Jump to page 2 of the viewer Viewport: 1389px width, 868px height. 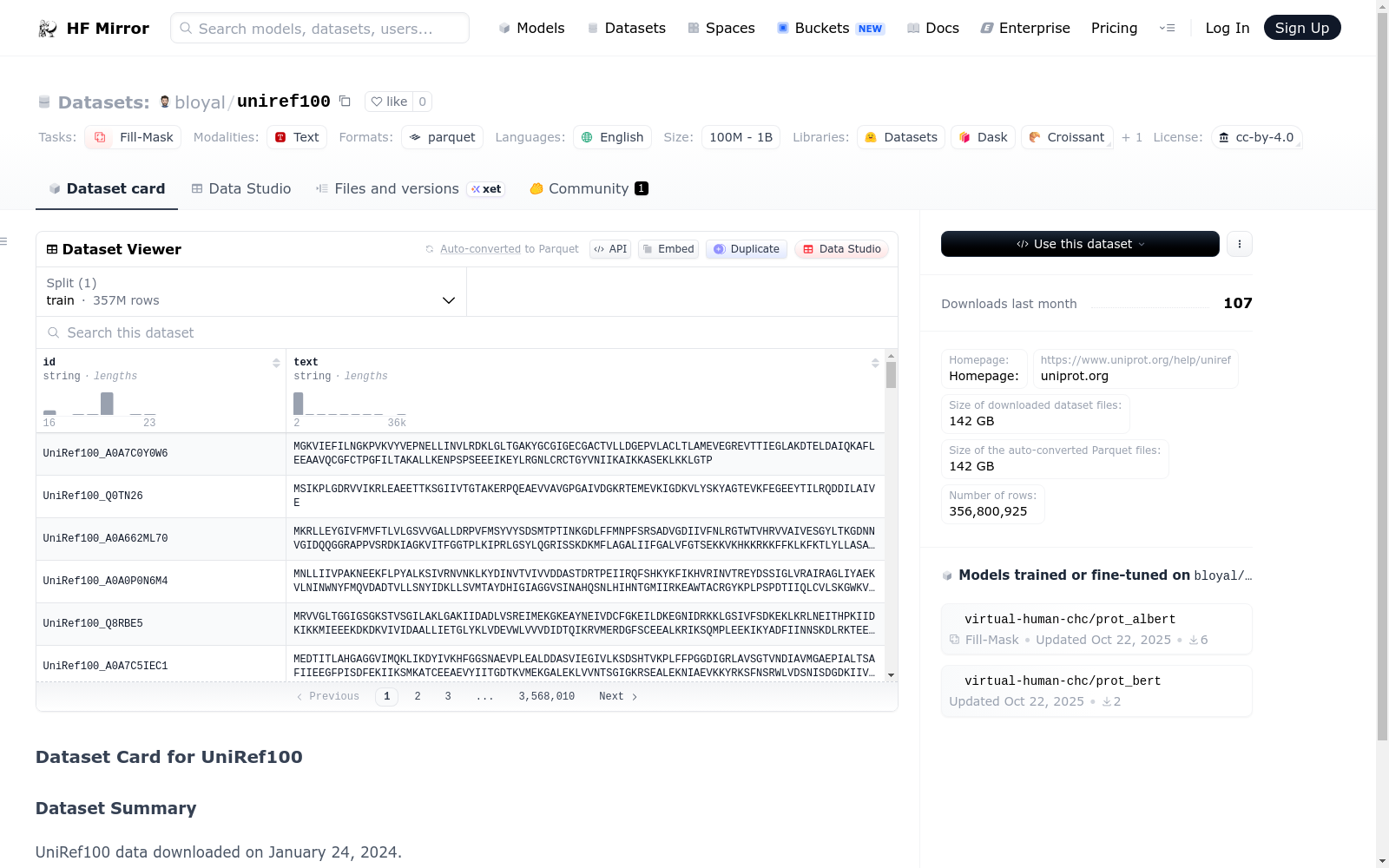(x=418, y=696)
